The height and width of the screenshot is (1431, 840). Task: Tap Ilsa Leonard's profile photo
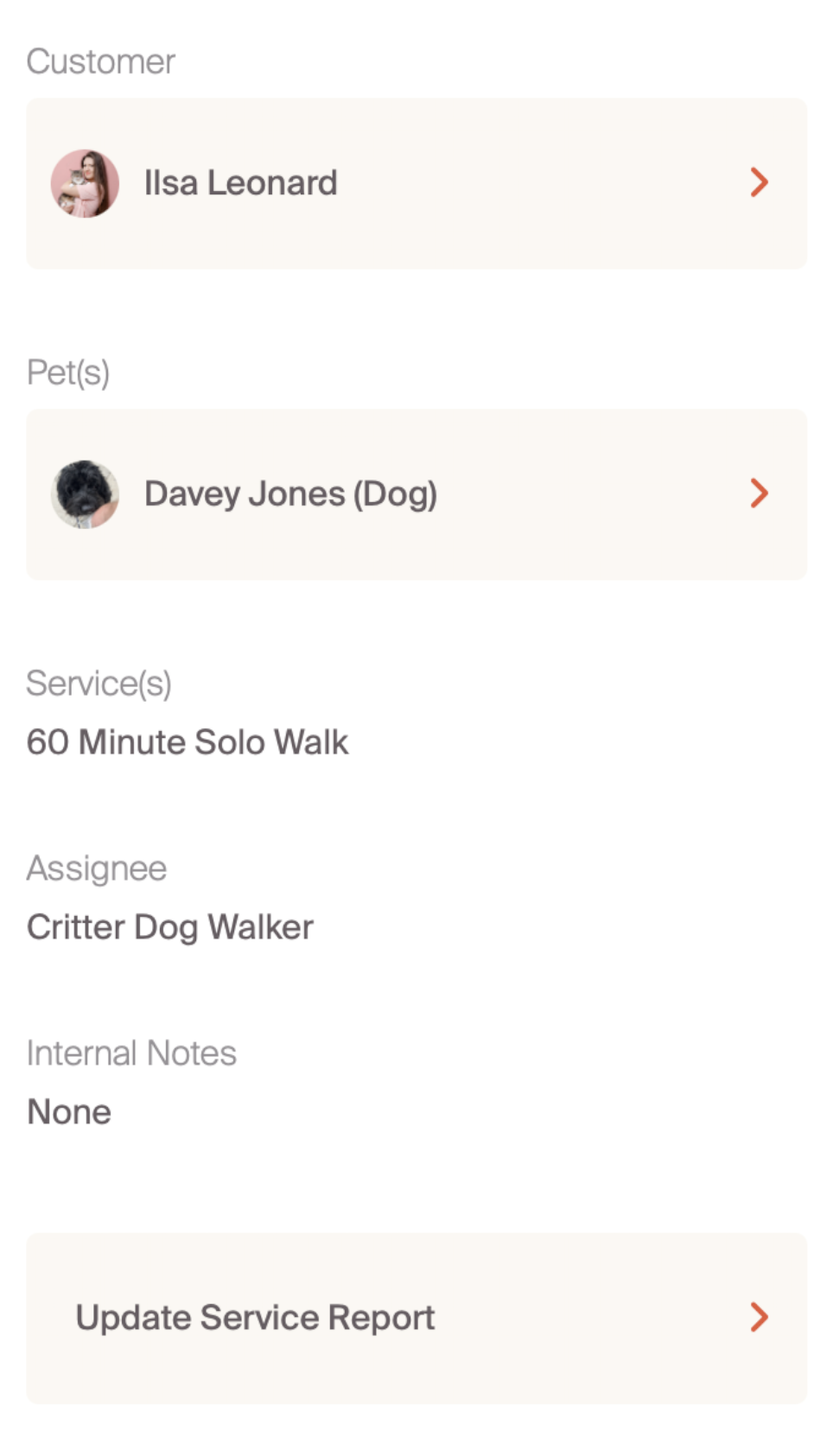click(x=85, y=183)
